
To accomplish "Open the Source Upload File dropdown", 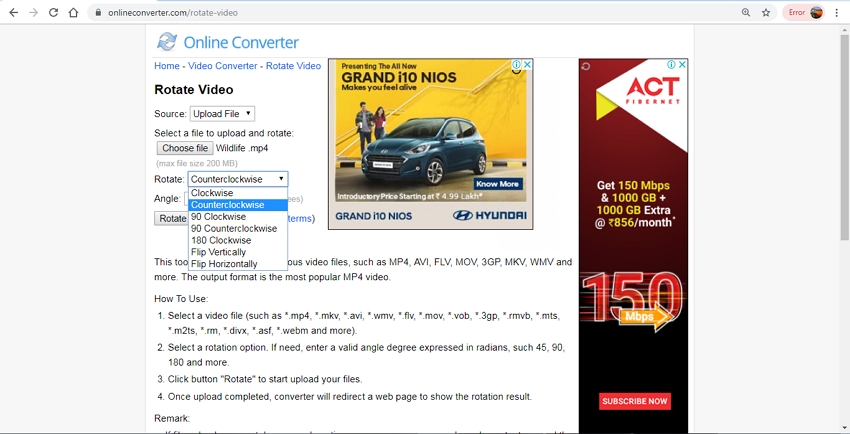I will pyautogui.click(x=222, y=114).
